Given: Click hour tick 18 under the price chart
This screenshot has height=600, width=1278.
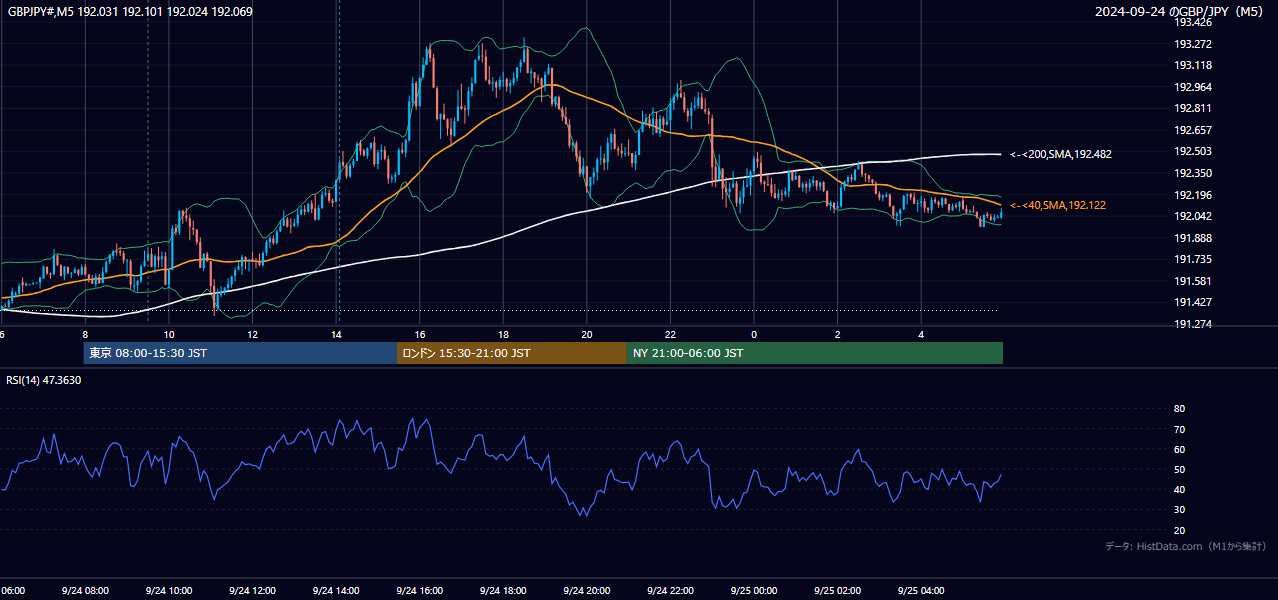Looking at the screenshot, I should click(x=503, y=334).
